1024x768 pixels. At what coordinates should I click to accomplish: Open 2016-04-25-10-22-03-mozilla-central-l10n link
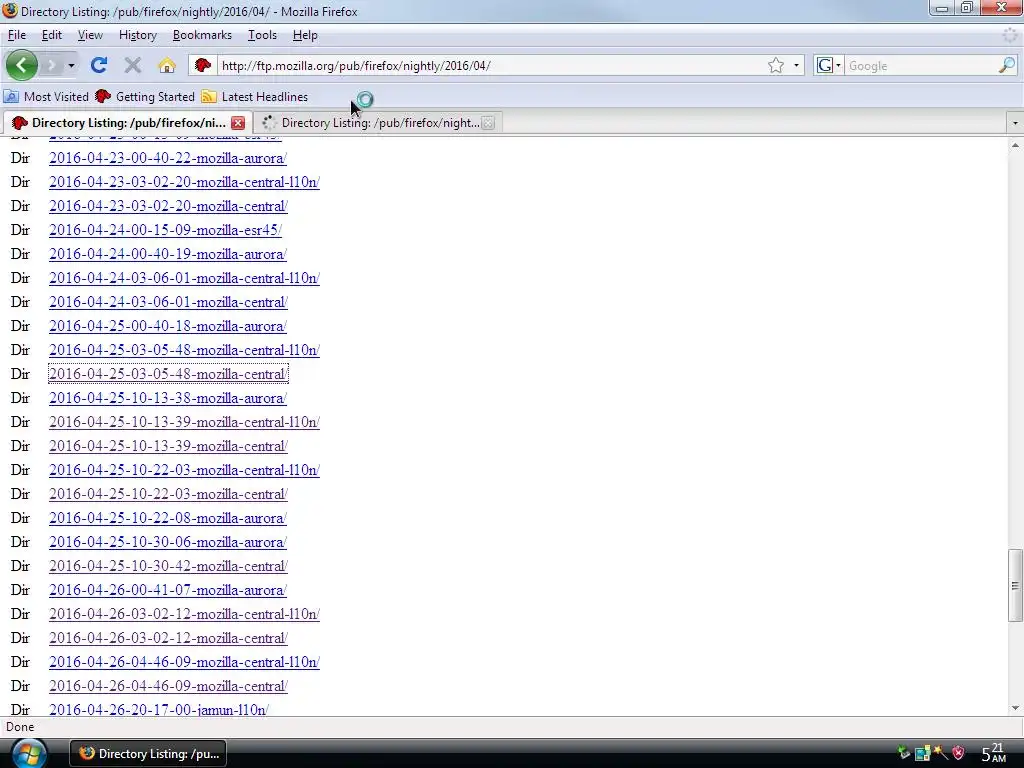click(x=184, y=470)
